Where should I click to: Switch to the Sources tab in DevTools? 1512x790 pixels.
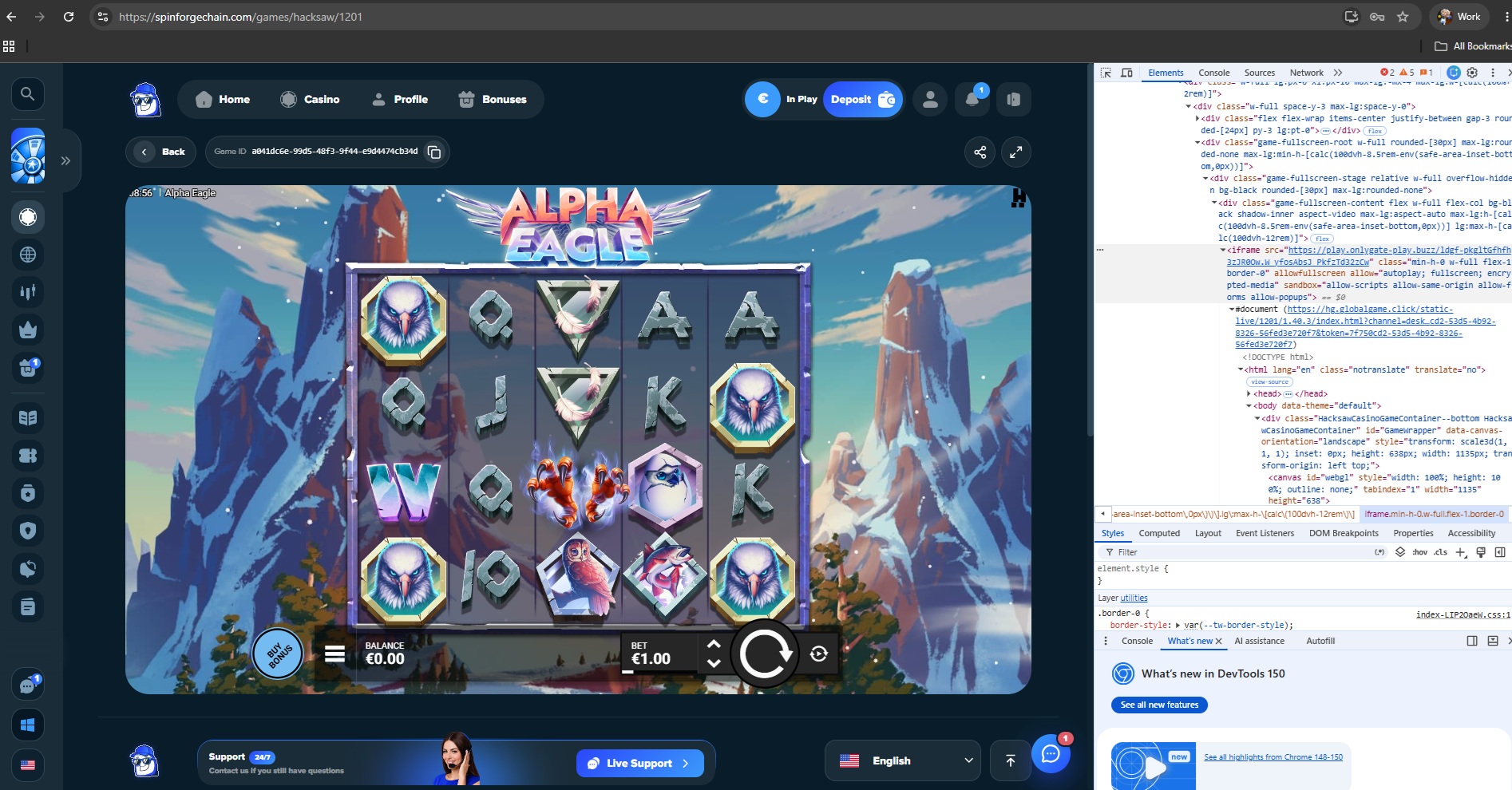1260,73
